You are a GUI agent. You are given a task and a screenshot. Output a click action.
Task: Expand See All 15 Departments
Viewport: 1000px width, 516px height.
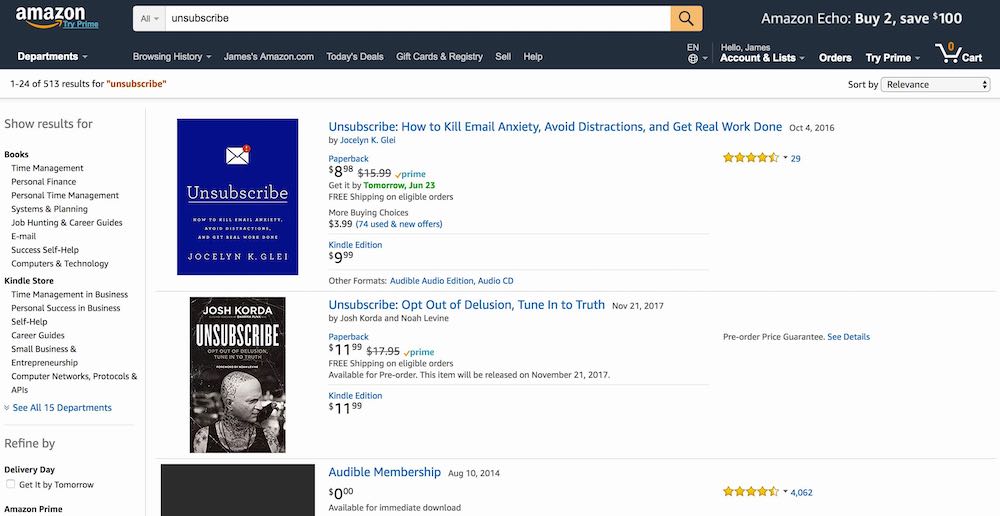tap(61, 408)
